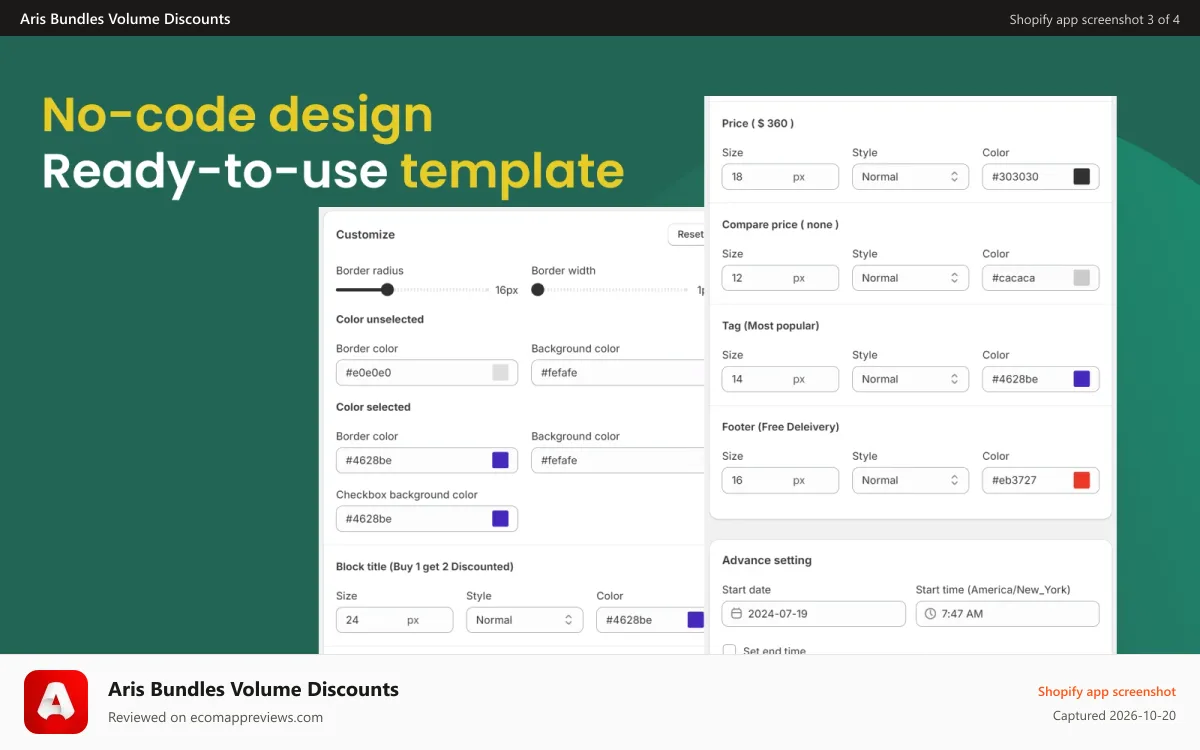Adjust the Border radius slider handle
The height and width of the screenshot is (750, 1200).
387,290
